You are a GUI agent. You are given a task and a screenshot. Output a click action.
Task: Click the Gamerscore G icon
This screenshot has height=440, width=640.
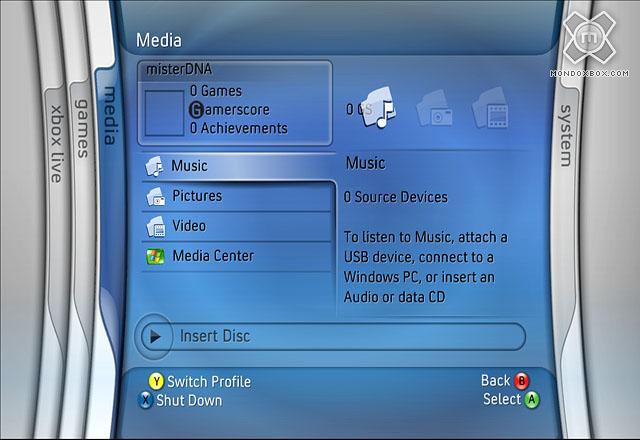click(x=195, y=109)
